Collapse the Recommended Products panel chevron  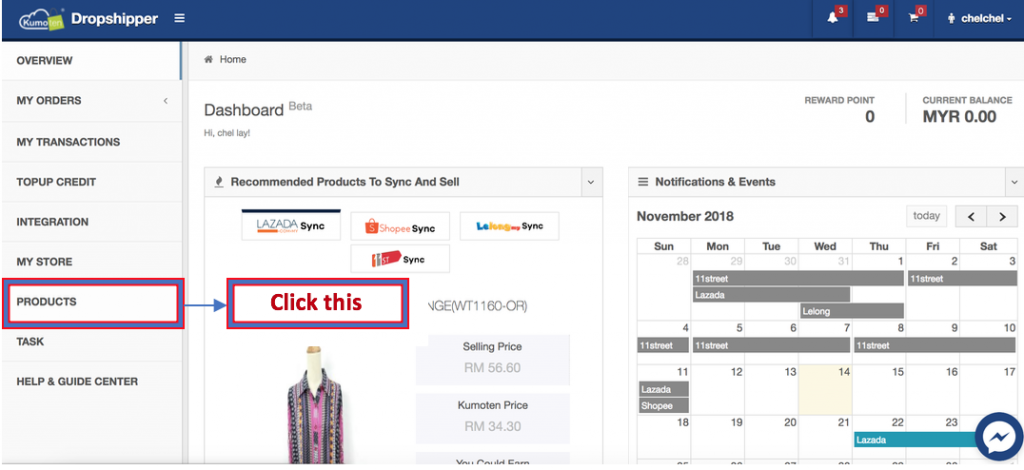click(x=591, y=182)
